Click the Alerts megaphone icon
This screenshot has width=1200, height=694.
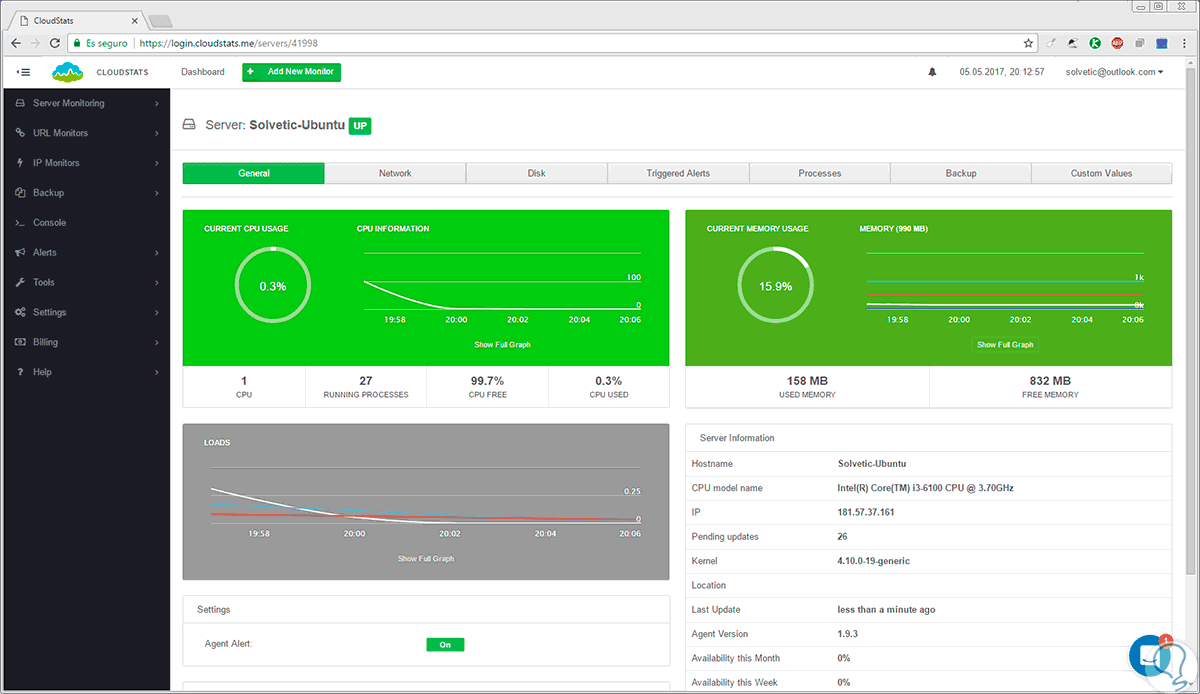pyautogui.click(x=20, y=253)
